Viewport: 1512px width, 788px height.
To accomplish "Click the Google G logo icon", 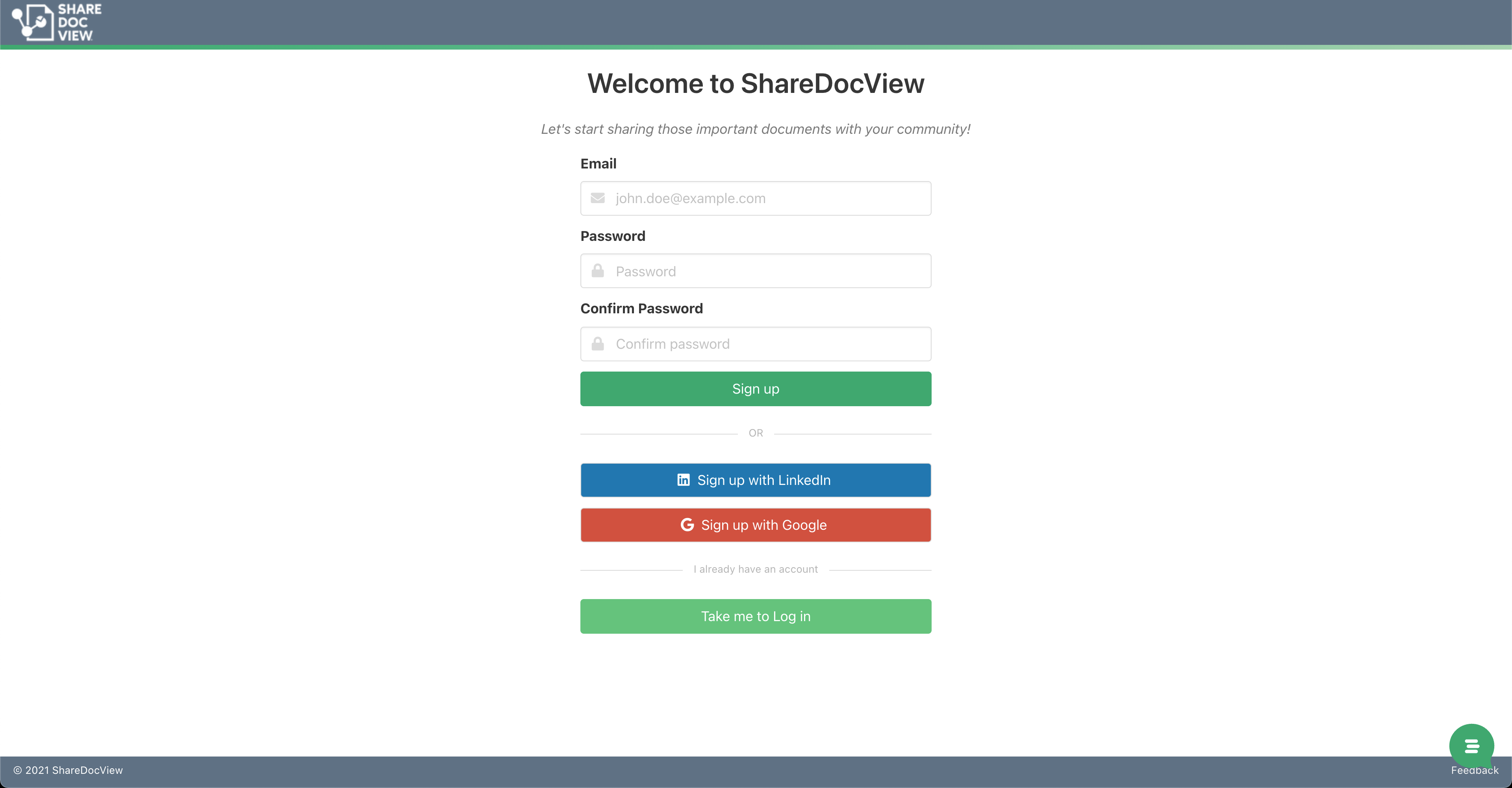I will [x=687, y=525].
